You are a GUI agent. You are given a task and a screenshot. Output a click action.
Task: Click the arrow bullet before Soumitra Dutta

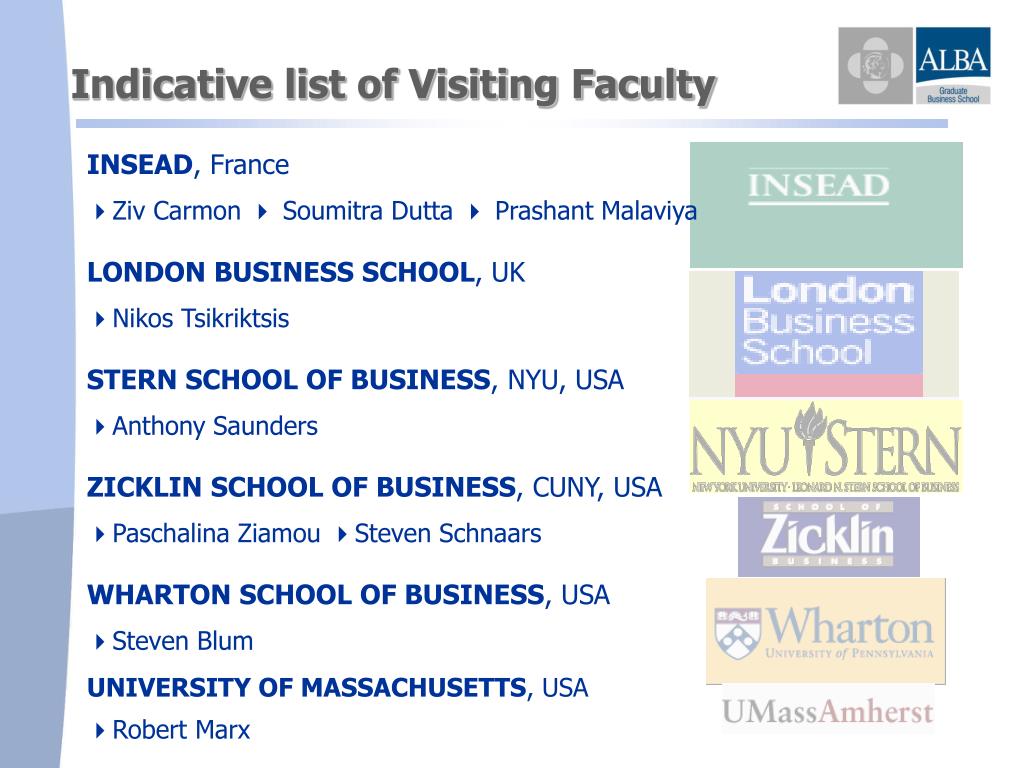point(263,212)
